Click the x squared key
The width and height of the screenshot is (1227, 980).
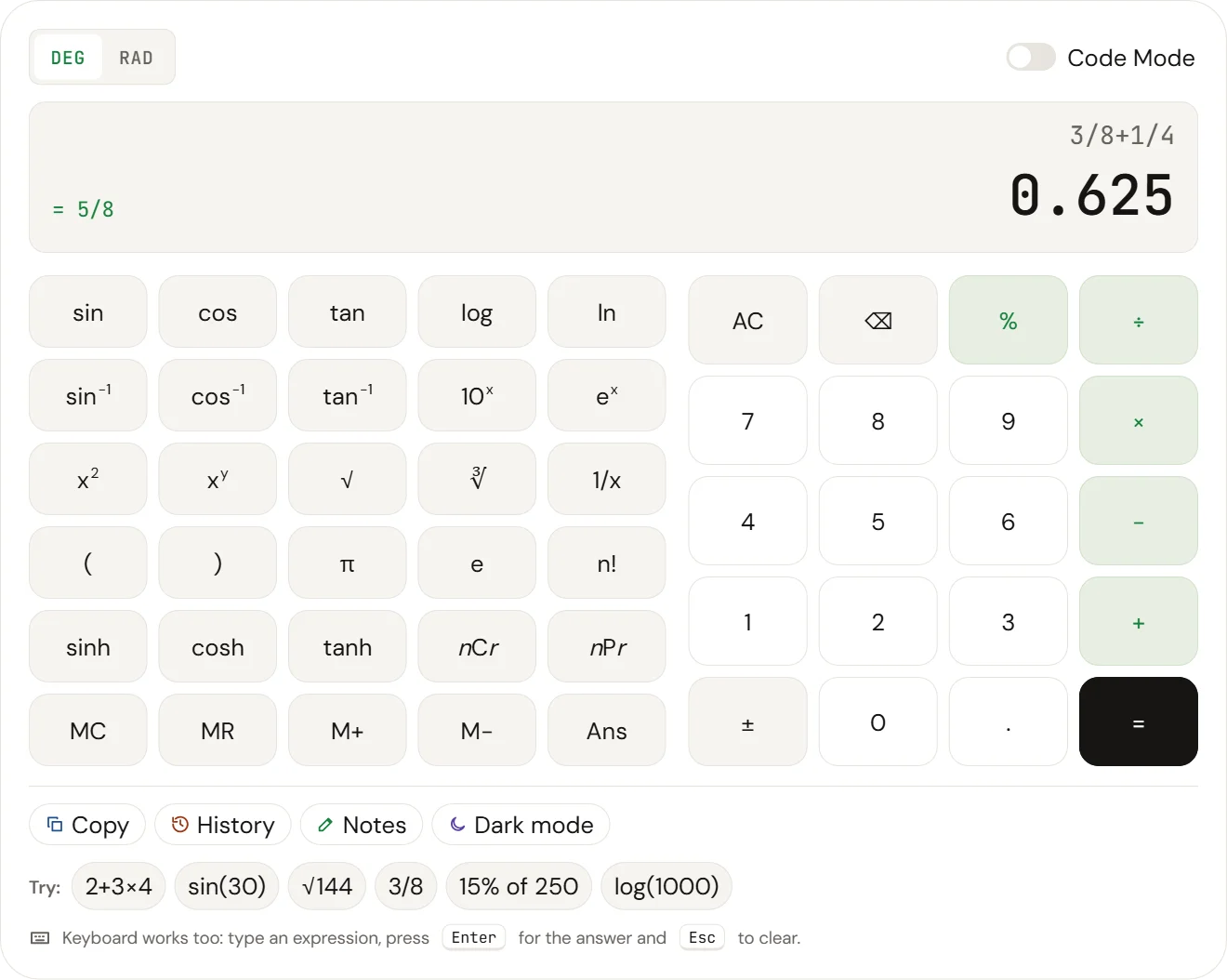[88, 479]
